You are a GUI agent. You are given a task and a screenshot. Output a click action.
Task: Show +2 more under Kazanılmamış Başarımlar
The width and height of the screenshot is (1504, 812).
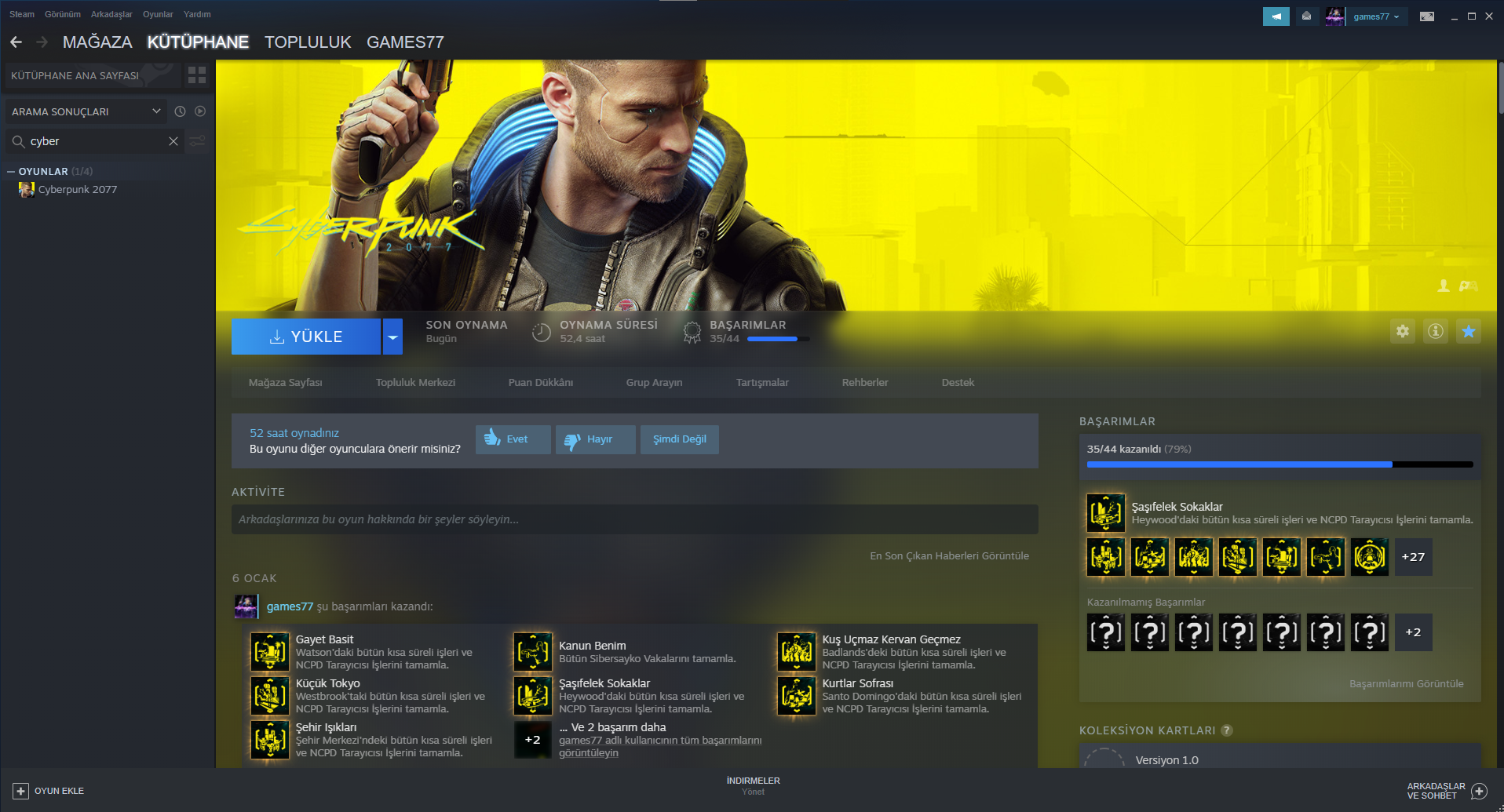point(1414,632)
